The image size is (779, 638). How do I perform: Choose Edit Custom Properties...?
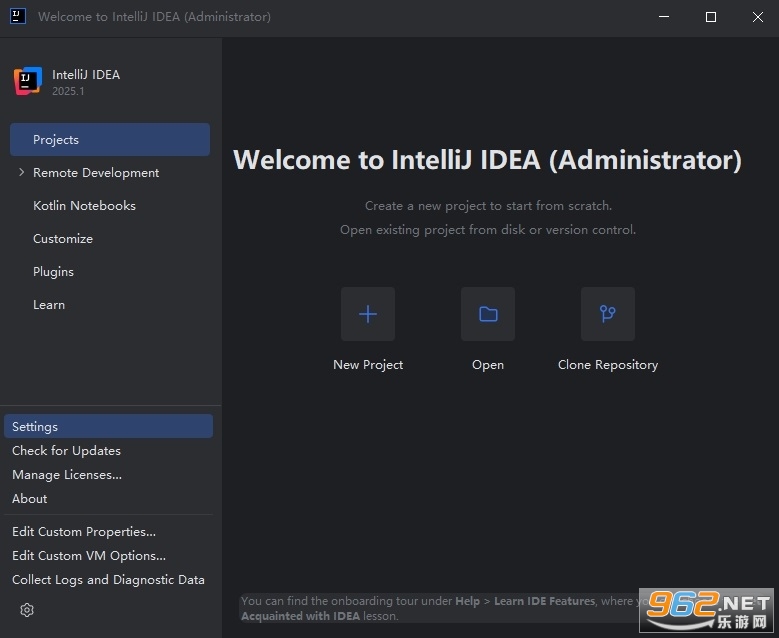(108, 532)
